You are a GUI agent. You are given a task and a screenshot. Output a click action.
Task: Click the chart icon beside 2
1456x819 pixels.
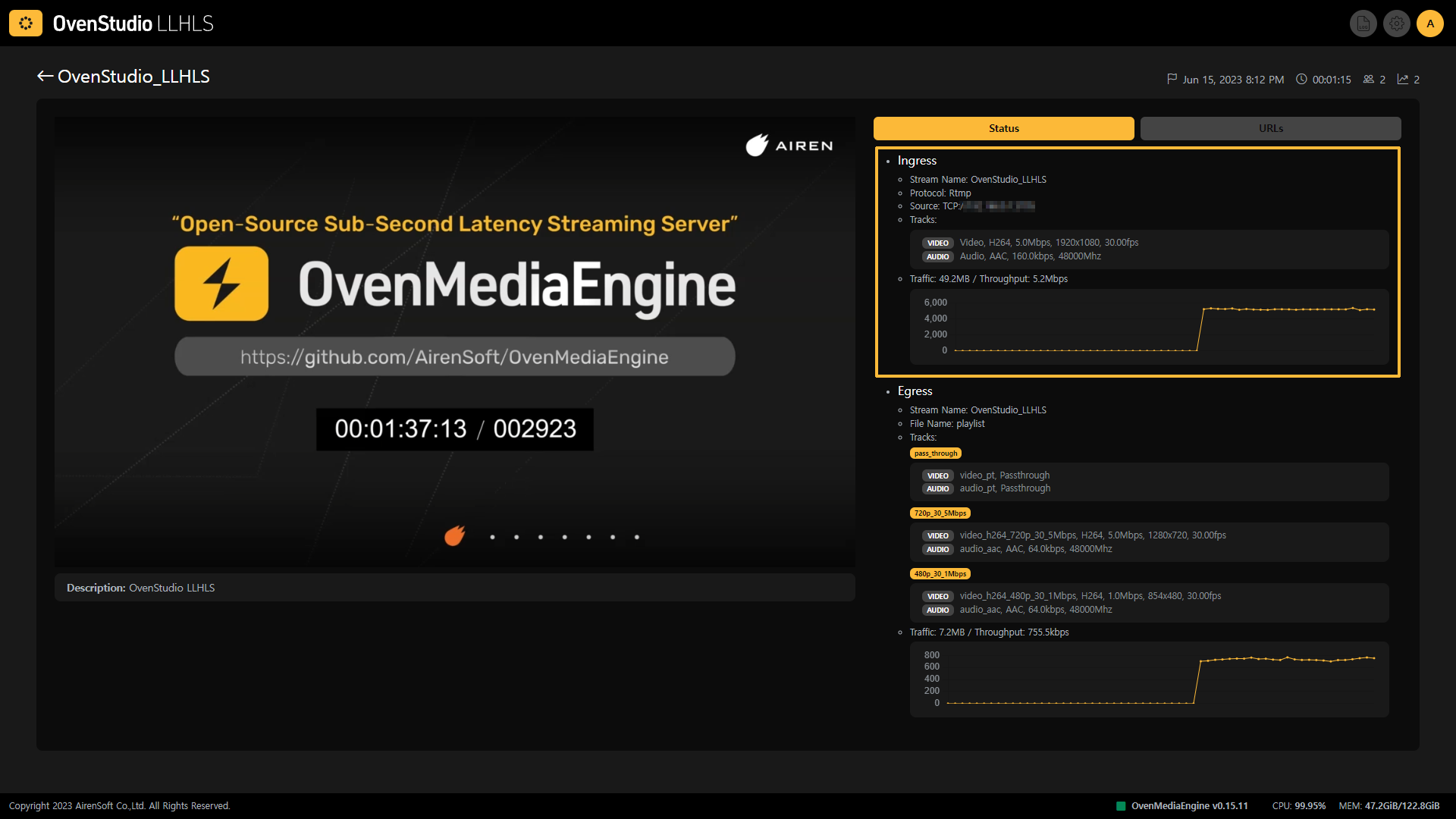(1403, 79)
